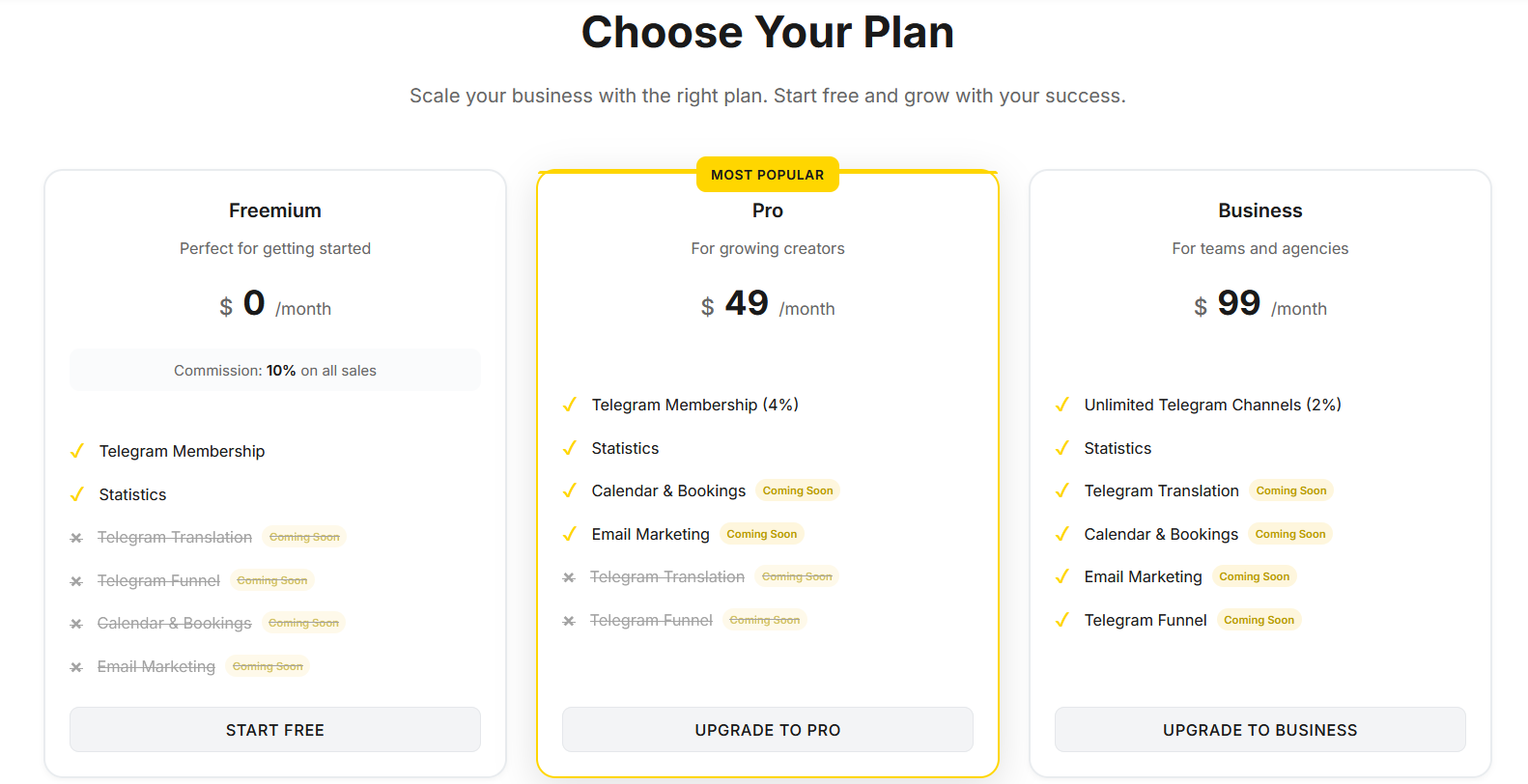Click the X icon beside Telegram Translation in Freemium
Image resolution: width=1528 pixels, height=784 pixels.
click(x=77, y=537)
